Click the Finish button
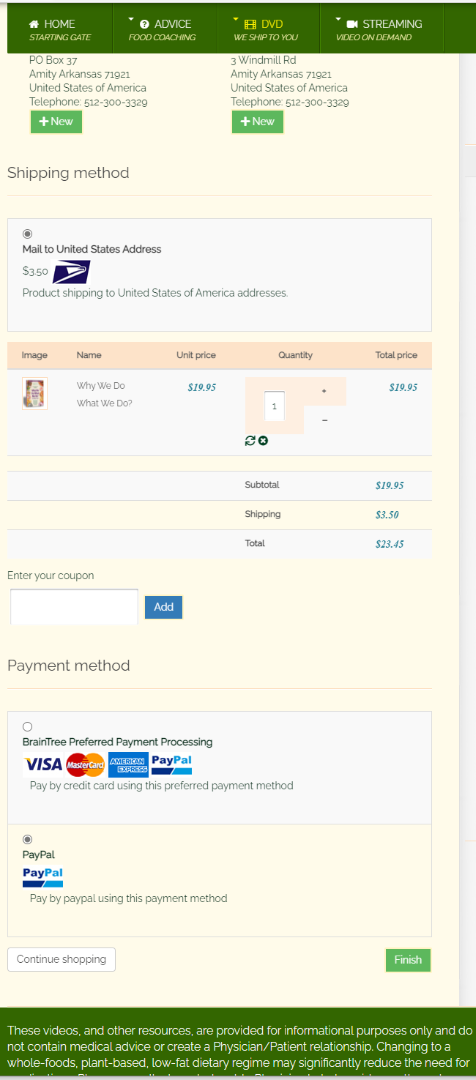This screenshot has width=476, height=1080. click(408, 960)
